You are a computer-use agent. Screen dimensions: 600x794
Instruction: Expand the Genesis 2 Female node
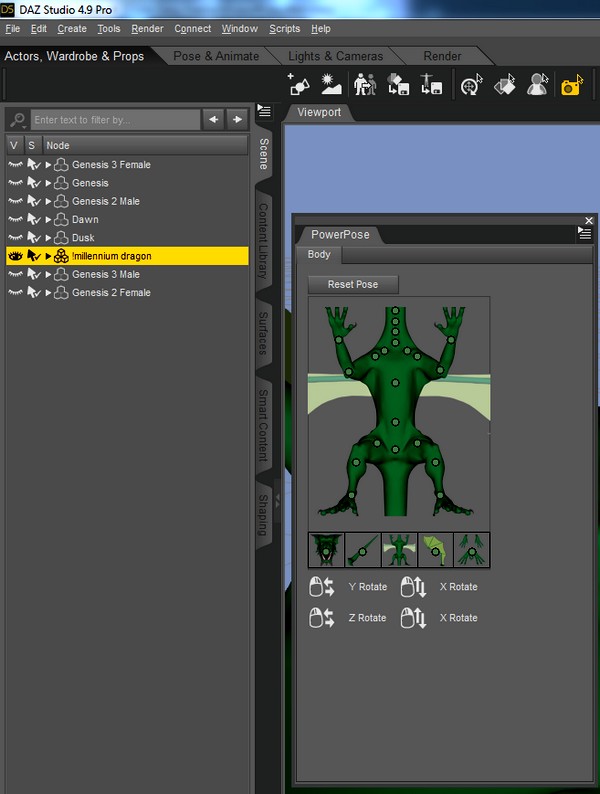(x=48, y=292)
